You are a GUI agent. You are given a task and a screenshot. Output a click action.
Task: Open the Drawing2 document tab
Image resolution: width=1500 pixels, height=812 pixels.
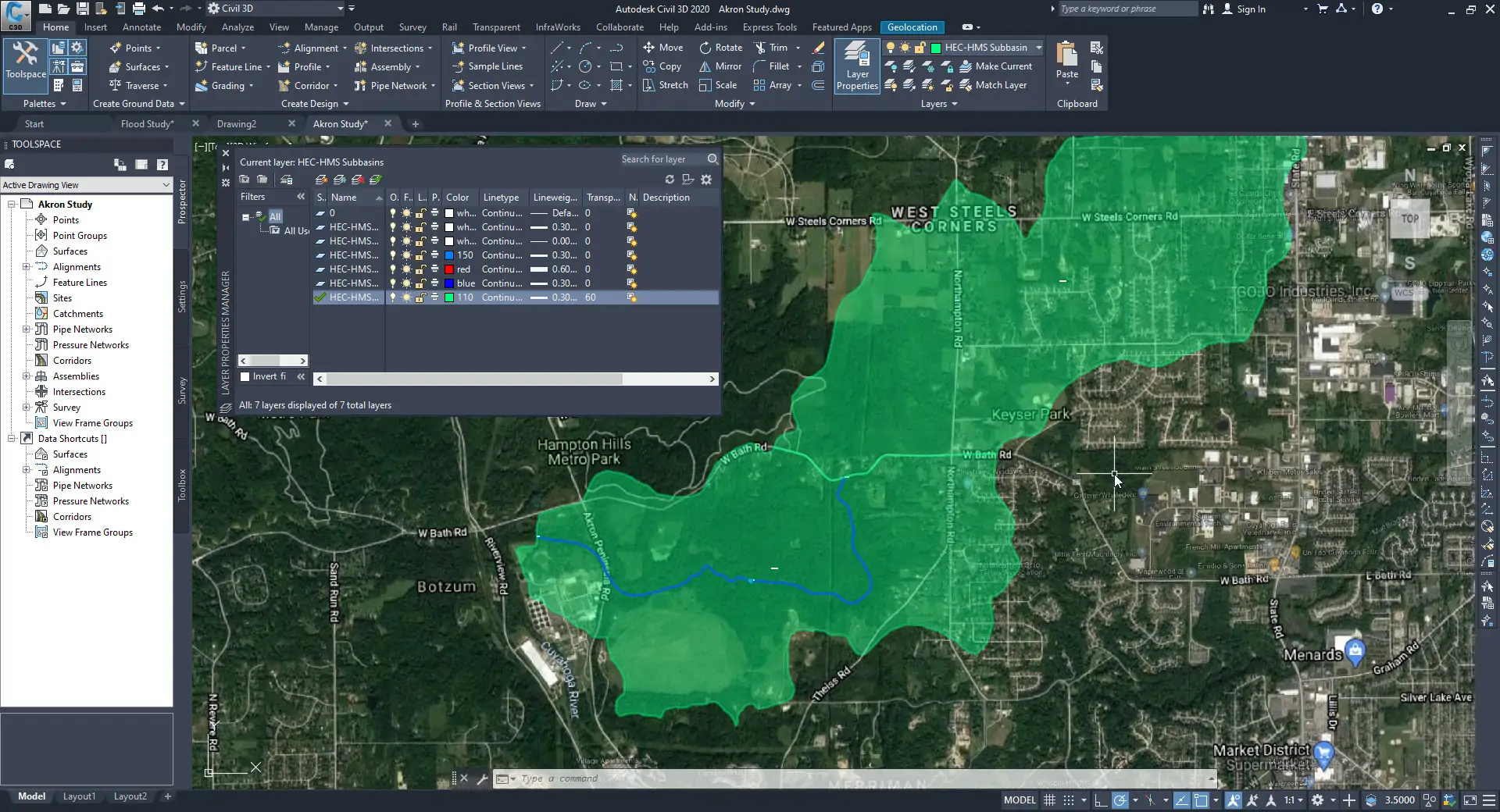coord(237,123)
